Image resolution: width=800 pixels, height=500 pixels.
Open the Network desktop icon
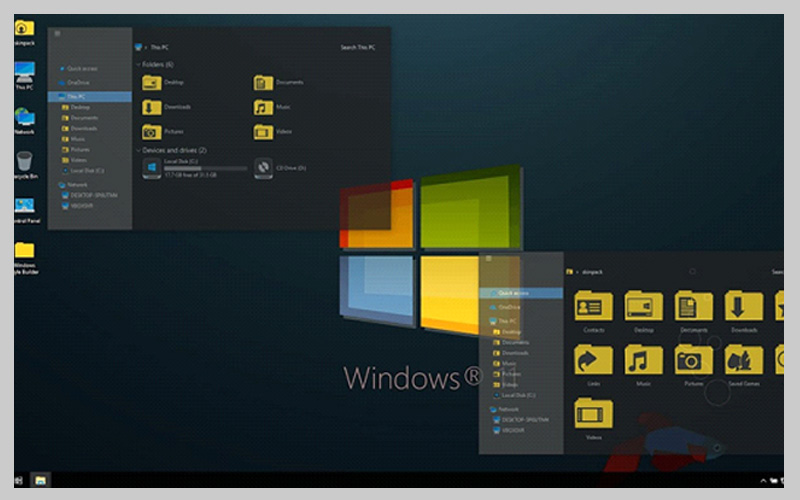[x=24, y=117]
